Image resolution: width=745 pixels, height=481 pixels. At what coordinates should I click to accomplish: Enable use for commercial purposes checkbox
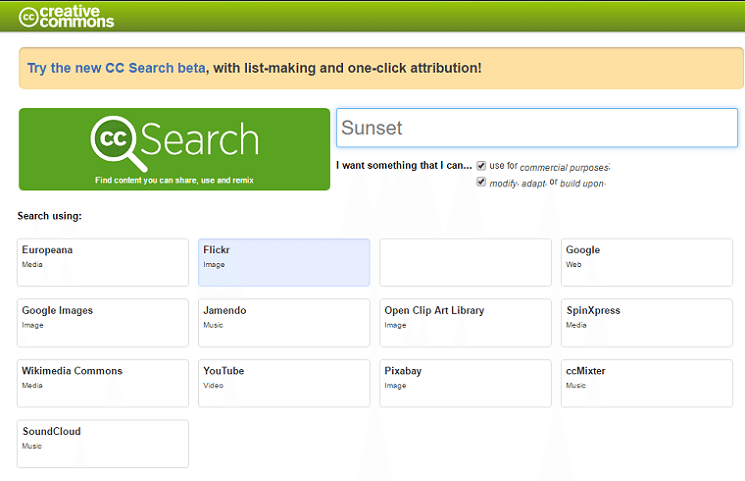click(x=481, y=165)
